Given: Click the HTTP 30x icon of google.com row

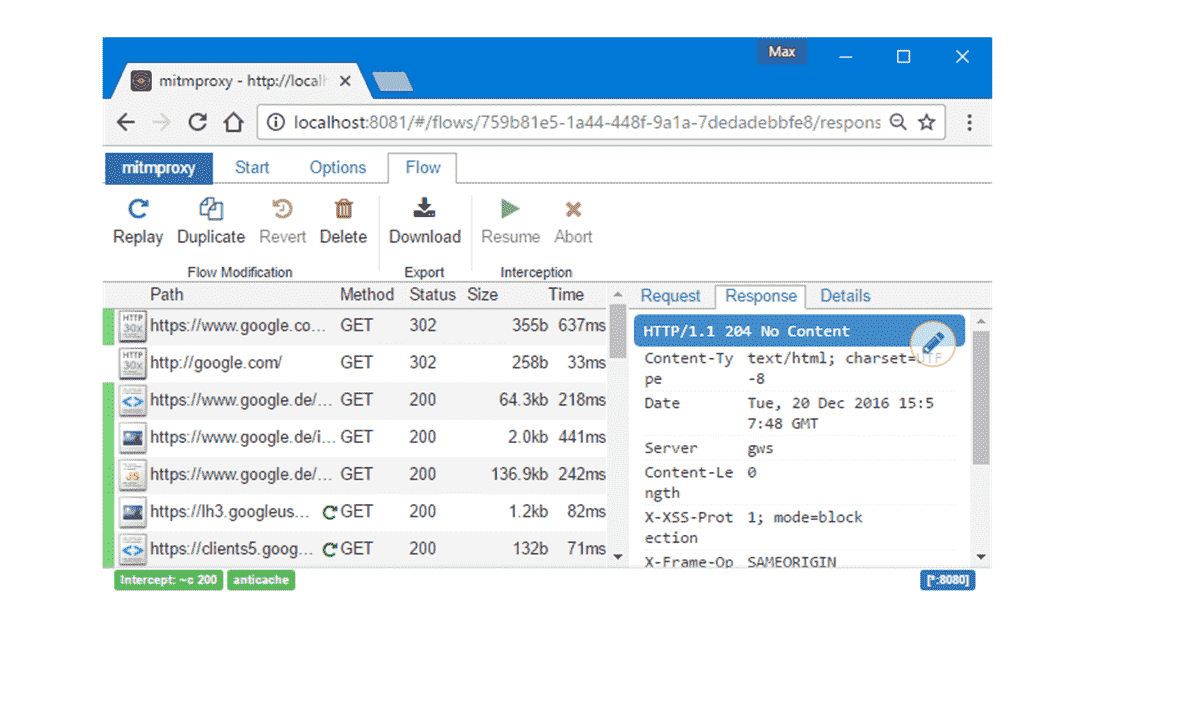Looking at the screenshot, I should coord(132,362).
